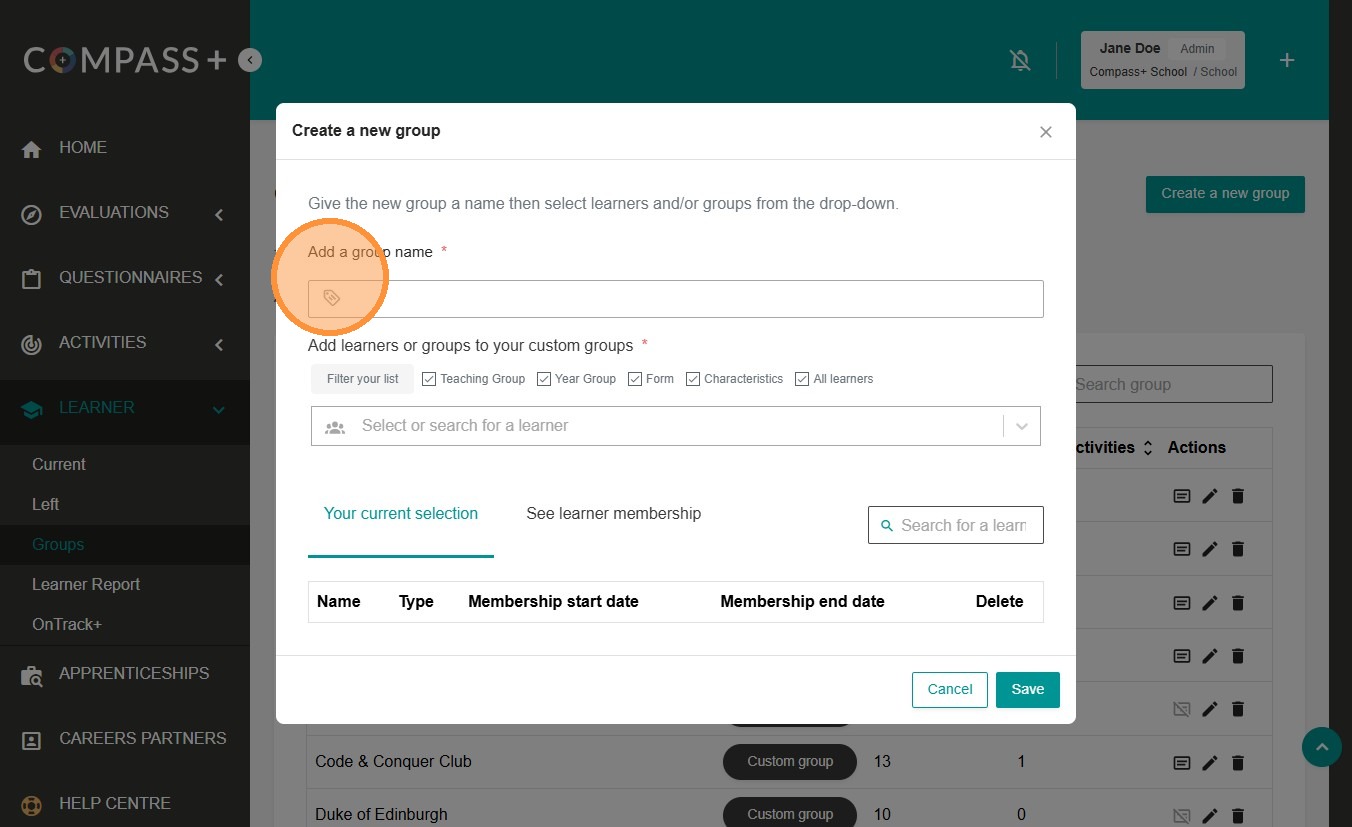
Task: Switch to See learner membership tab
Action: pos(614,514)
